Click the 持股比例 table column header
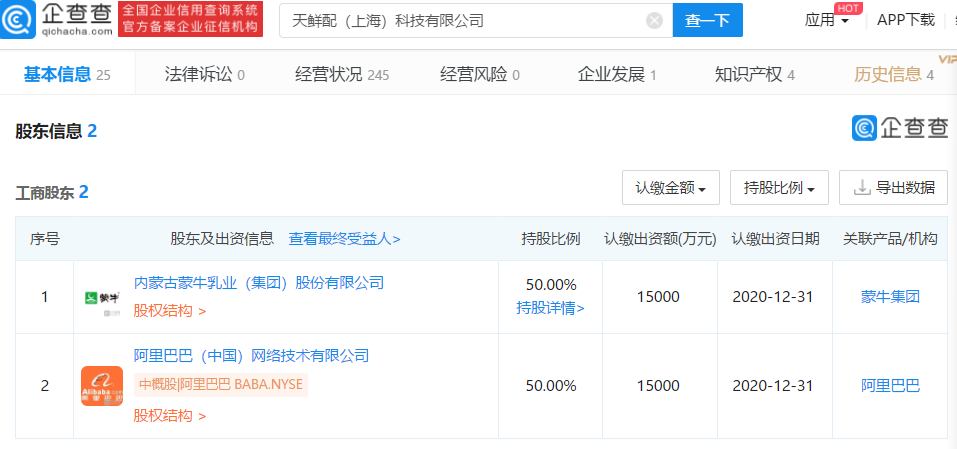Screen dimensions: 957x449 [551, 239]
